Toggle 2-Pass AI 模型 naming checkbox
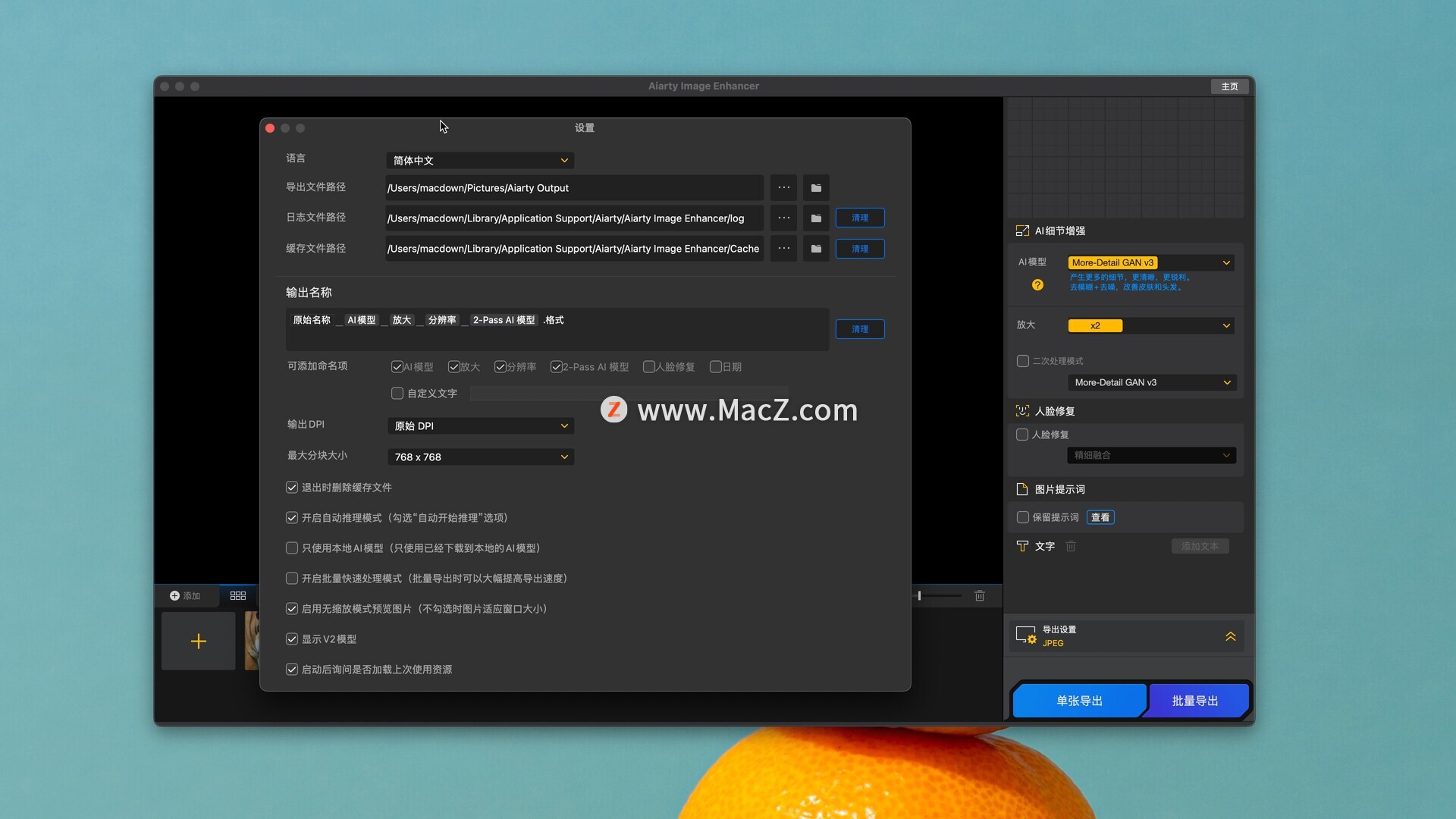Screen dimensions: 1456x819 pos(556,367)
